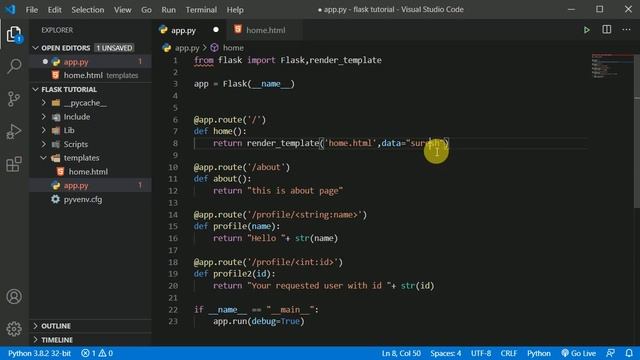Viewport: 640px width, 360px height.
Task: Select app.py under Open Editors
Action: pos(90,62)
